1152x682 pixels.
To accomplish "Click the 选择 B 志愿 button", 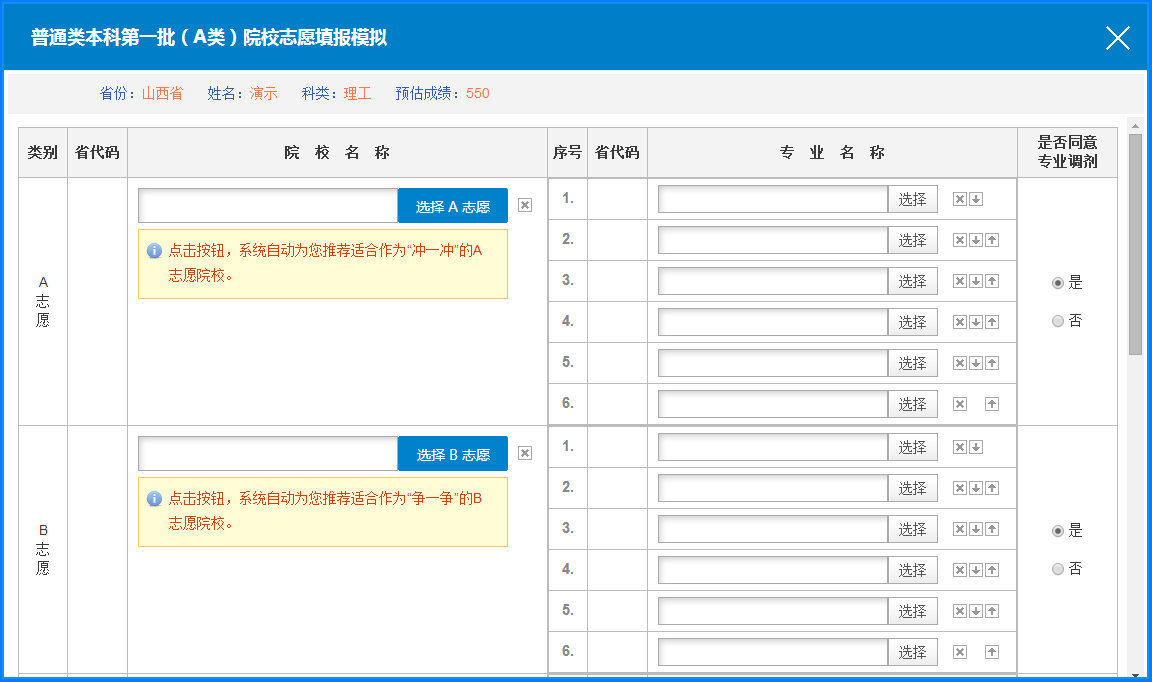I will coord(452,454).
